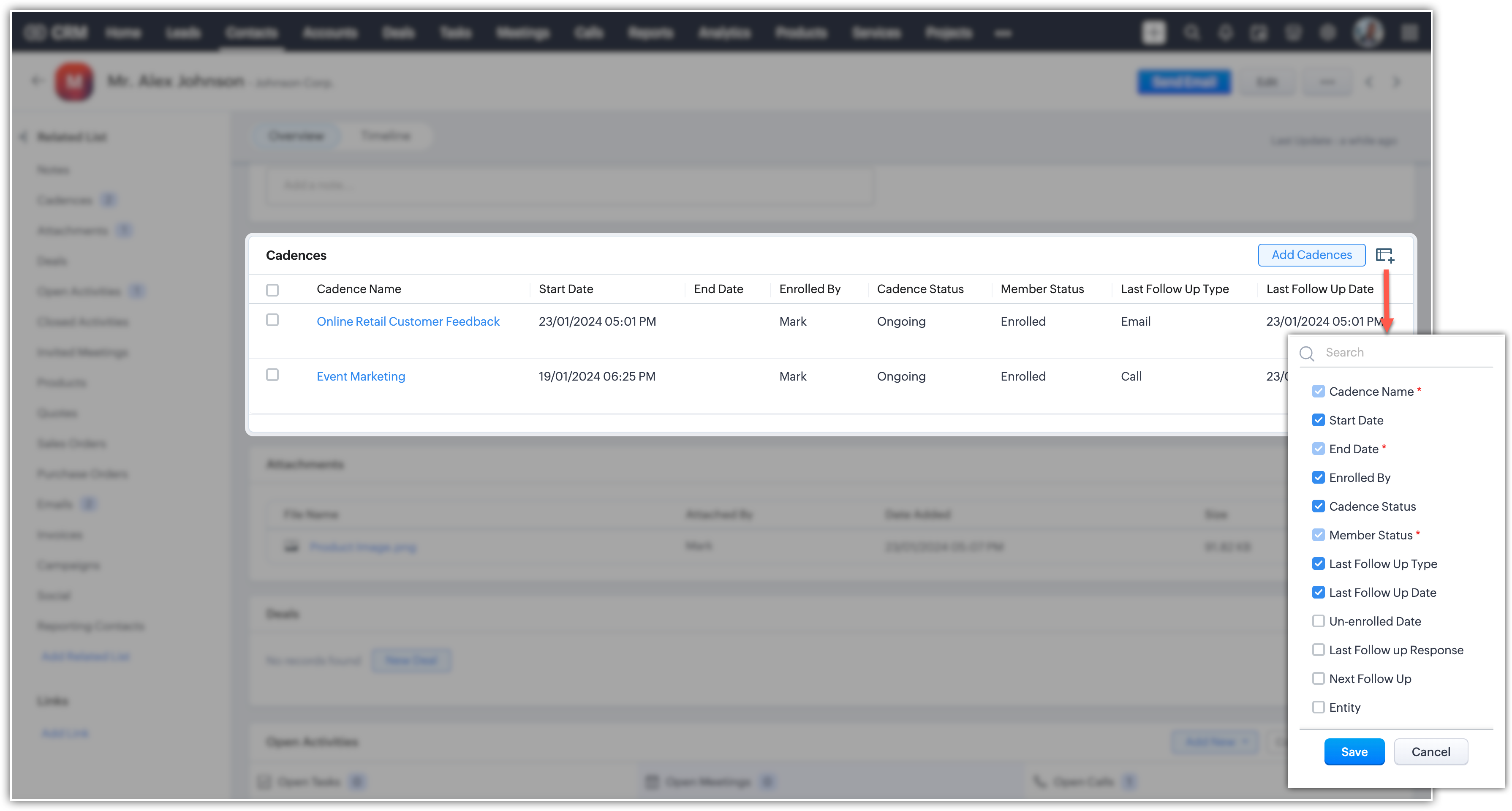1512x811 pixels.
Task: Check the Next Follow Up column option
Action: point(1318,678)
